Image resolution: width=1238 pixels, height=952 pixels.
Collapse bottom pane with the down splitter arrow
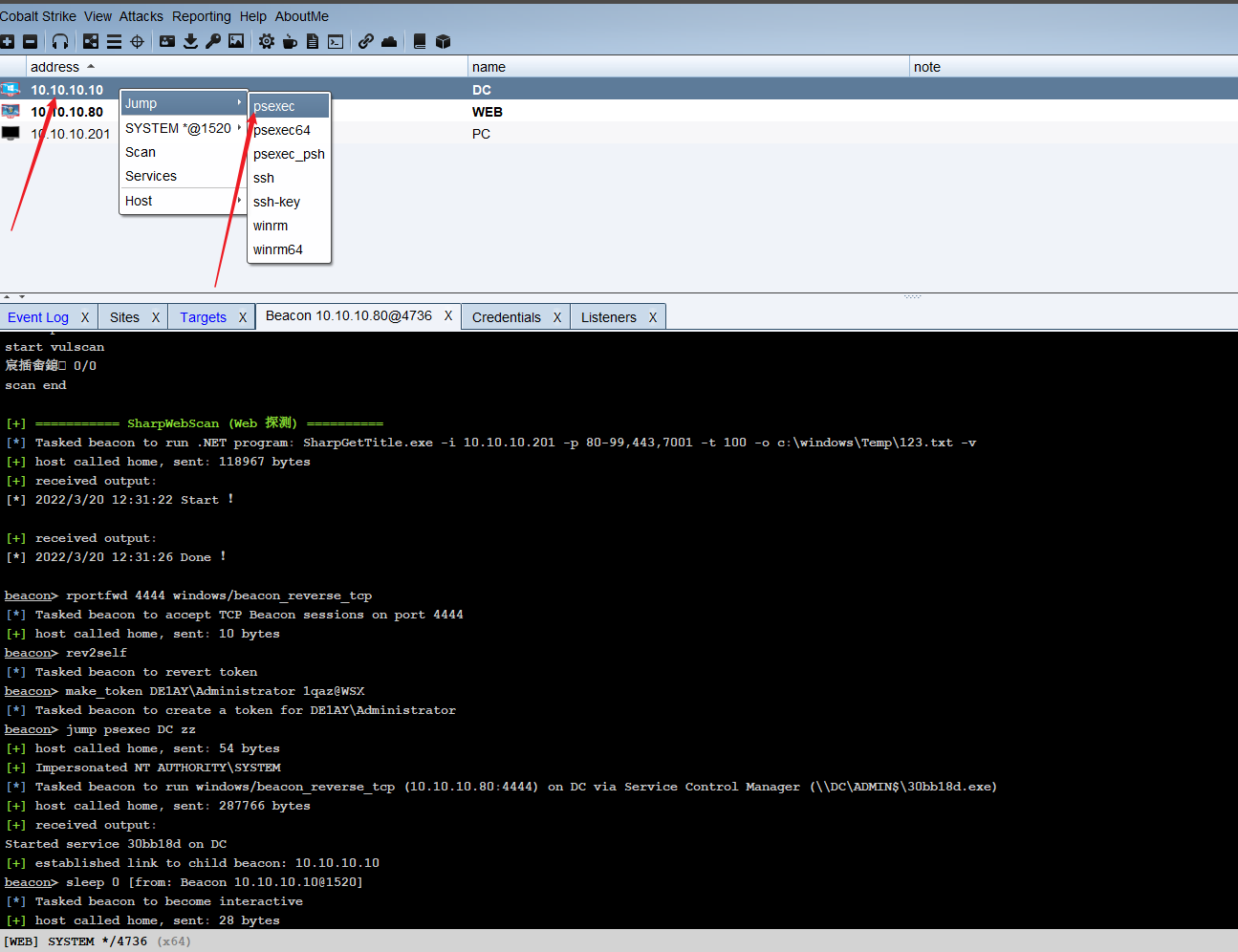pyautogui.click(x=22, y=297)
